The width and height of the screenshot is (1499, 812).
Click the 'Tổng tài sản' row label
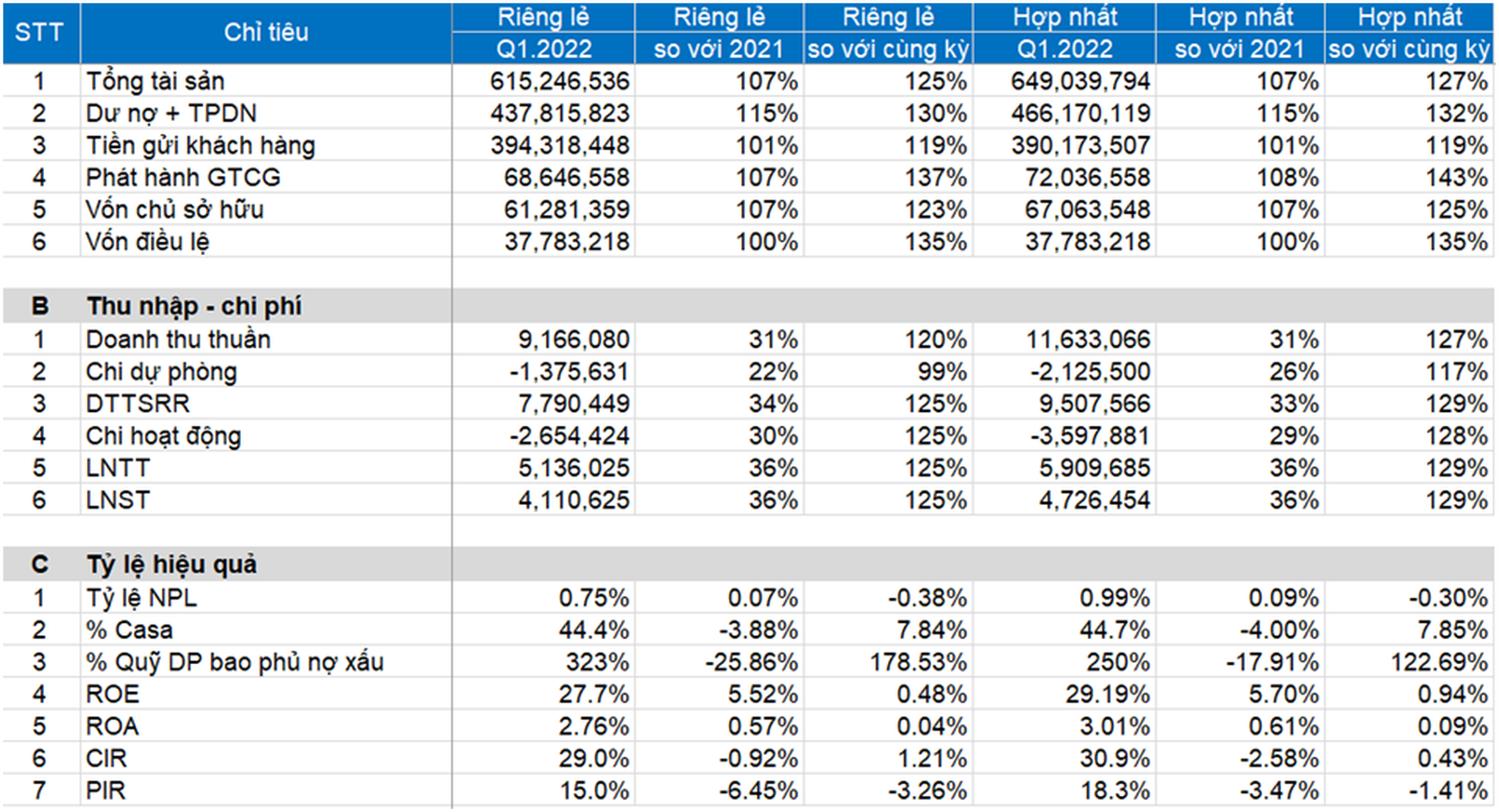[x=156, y=81]
